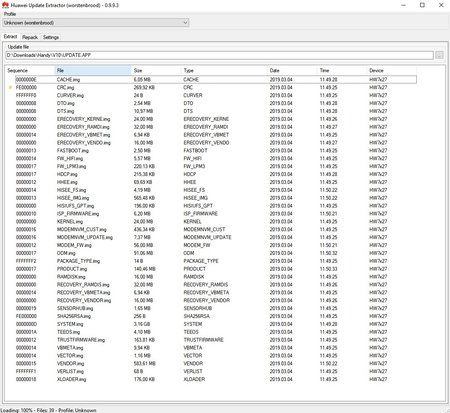Screen dimensions: 450x413
Task: Select the RECOVERY_RAMDIS.img row
Action: click(216, 285)
